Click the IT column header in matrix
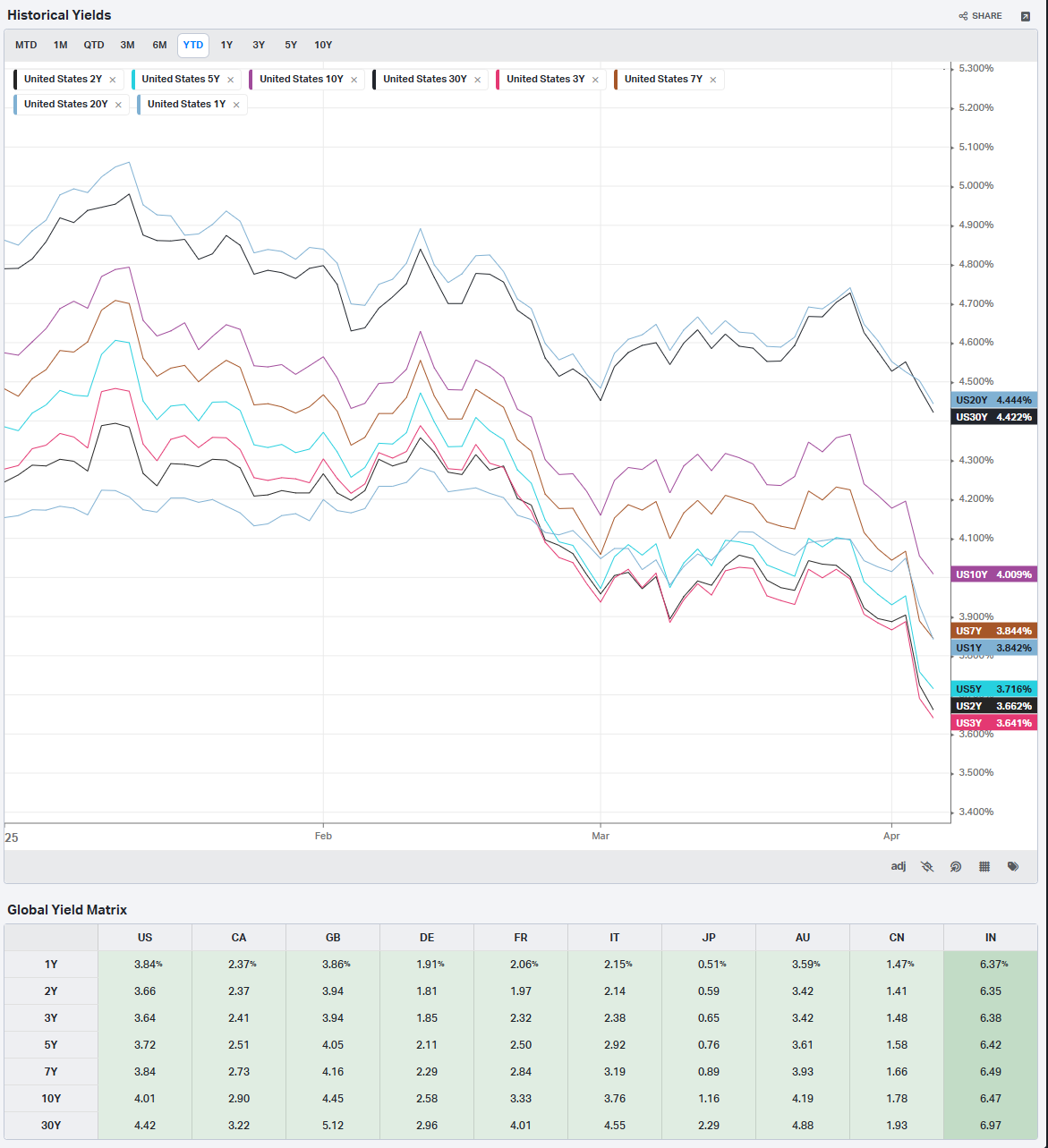The width and height of the screenshot is (1048, 1148). [615, 938]
